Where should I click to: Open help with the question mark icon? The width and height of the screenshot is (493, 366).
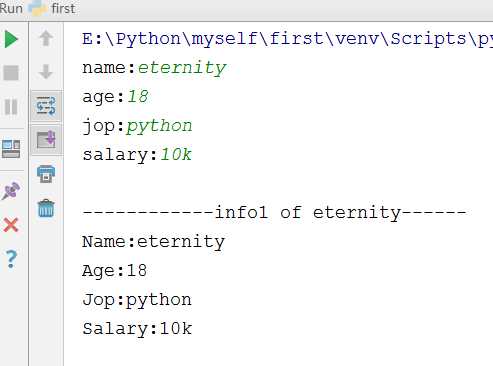[11, 259]
